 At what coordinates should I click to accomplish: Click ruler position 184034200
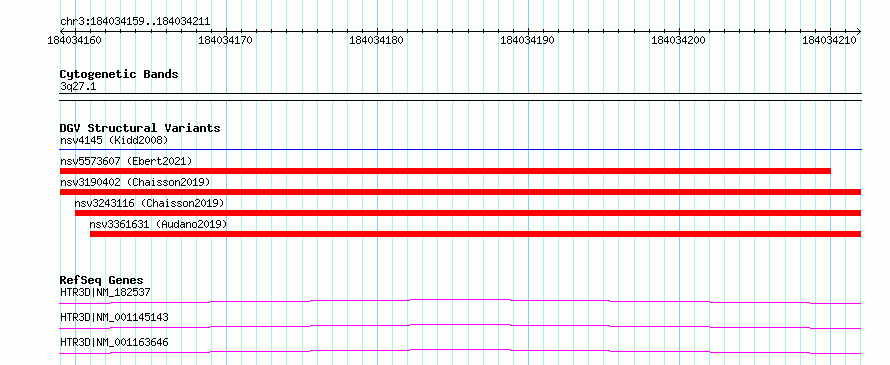pos(678,40)
